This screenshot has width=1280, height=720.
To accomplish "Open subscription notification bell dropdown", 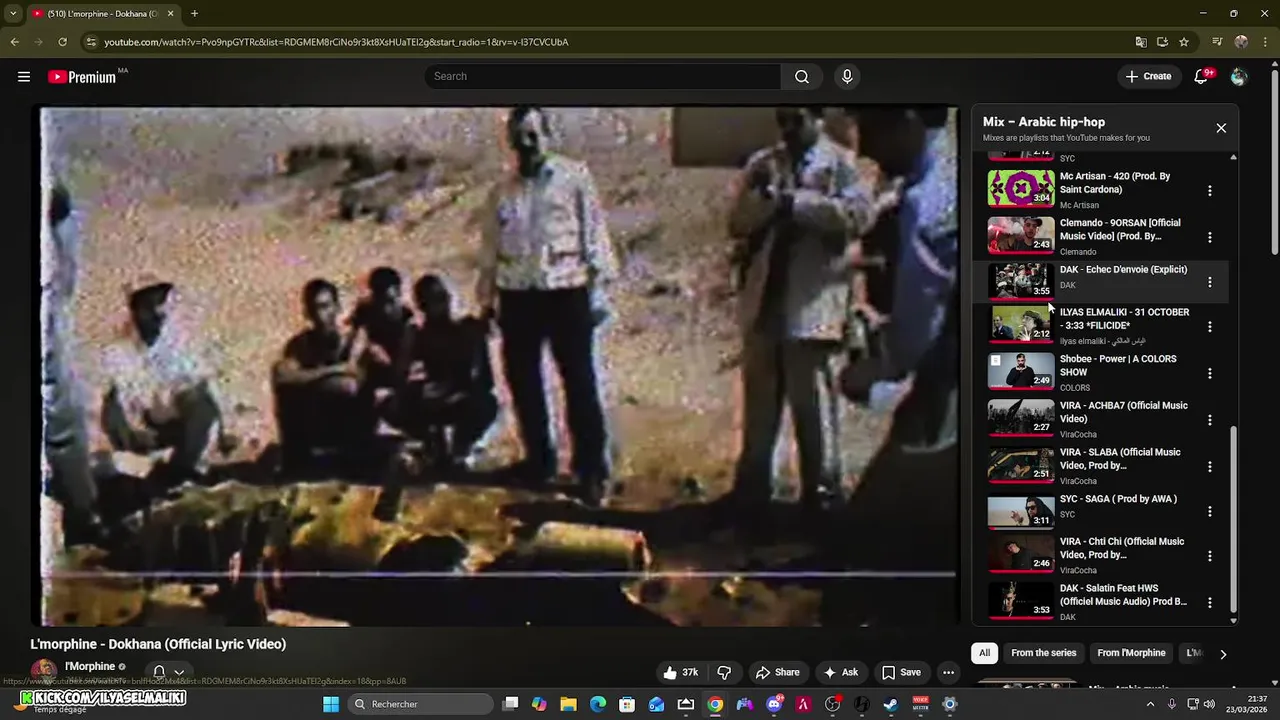I will [168, 672].
